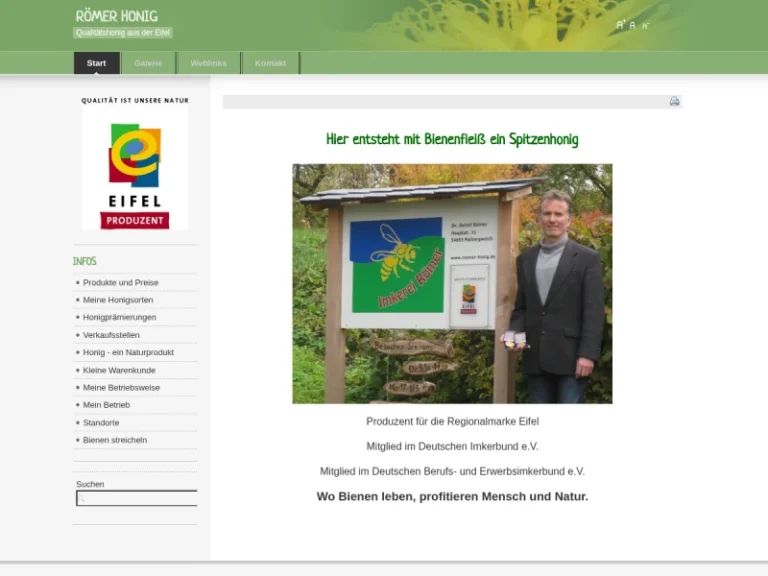Open Honigprämierungen from the Infos menu
The width and height of the screenshot is (768, 576).
[x=119, y=317]
